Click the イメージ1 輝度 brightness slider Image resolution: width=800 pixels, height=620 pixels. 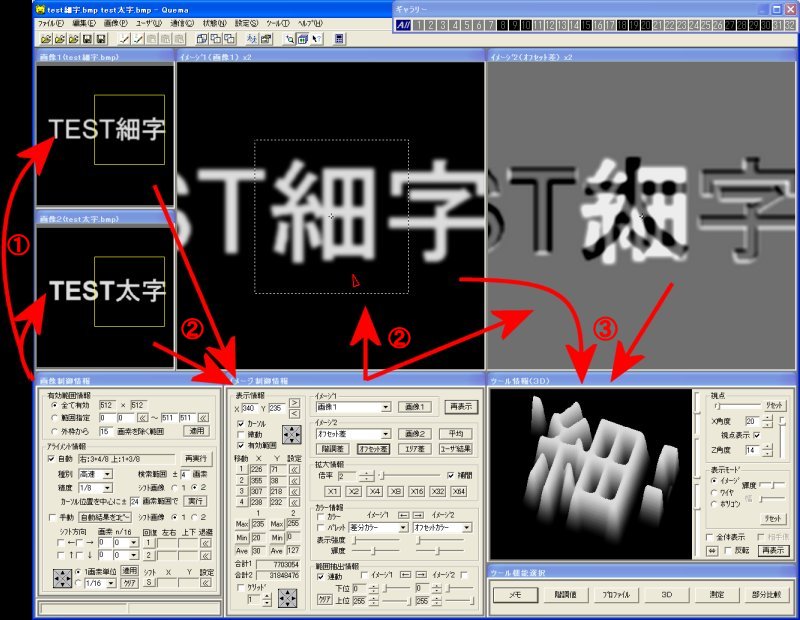click(376, 551)
